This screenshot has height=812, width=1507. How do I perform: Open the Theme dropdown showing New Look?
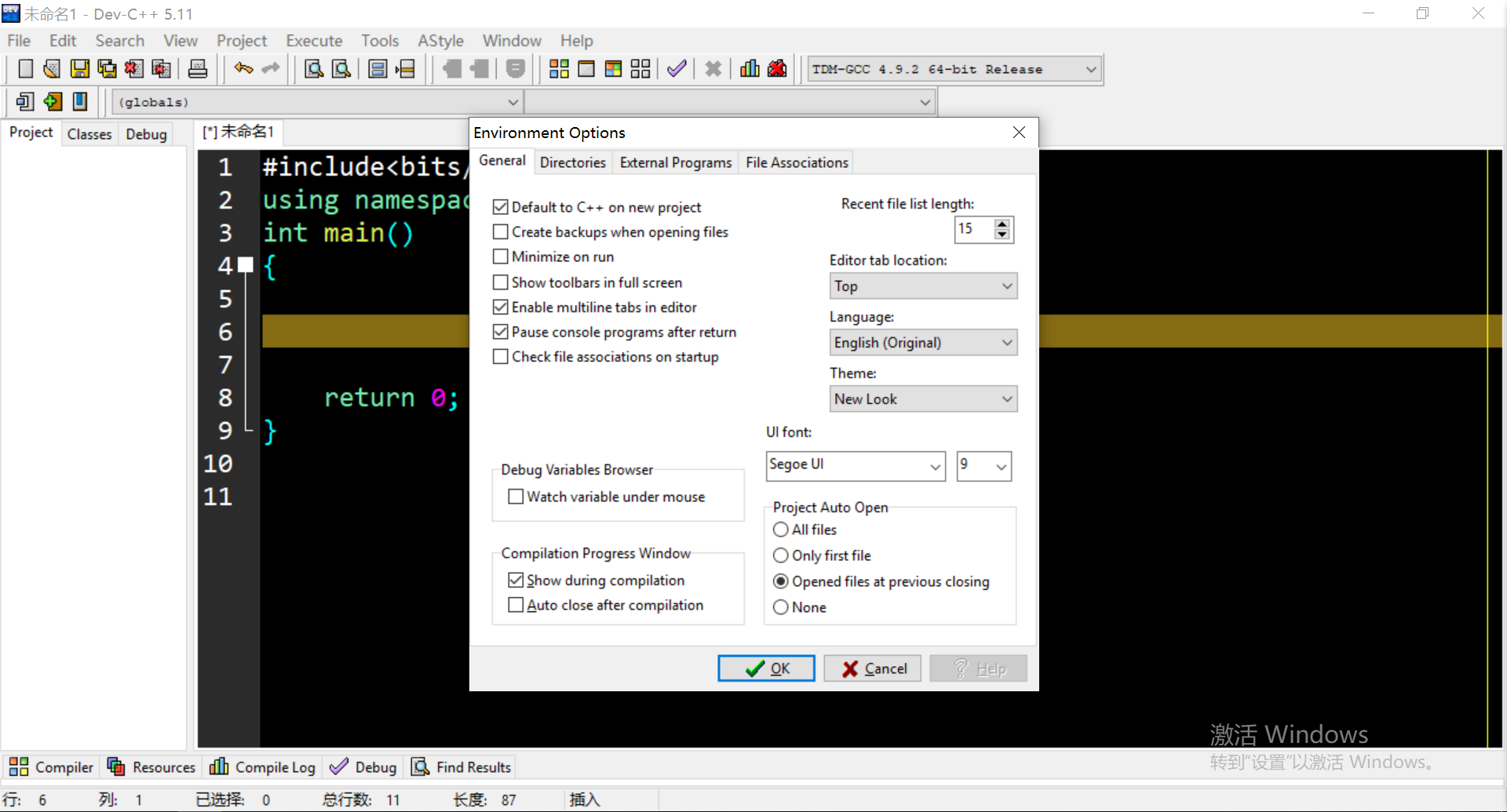click(923, 399)
